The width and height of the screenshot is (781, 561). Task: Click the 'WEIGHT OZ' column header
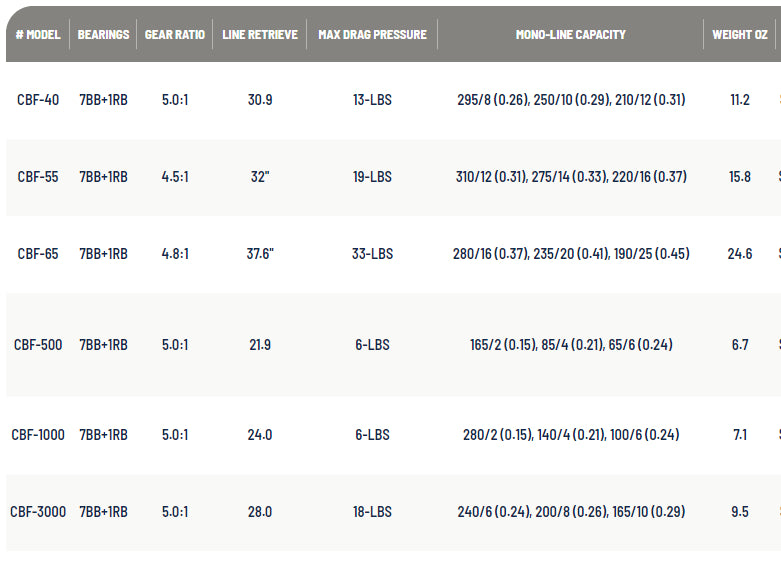pos(739,34)
